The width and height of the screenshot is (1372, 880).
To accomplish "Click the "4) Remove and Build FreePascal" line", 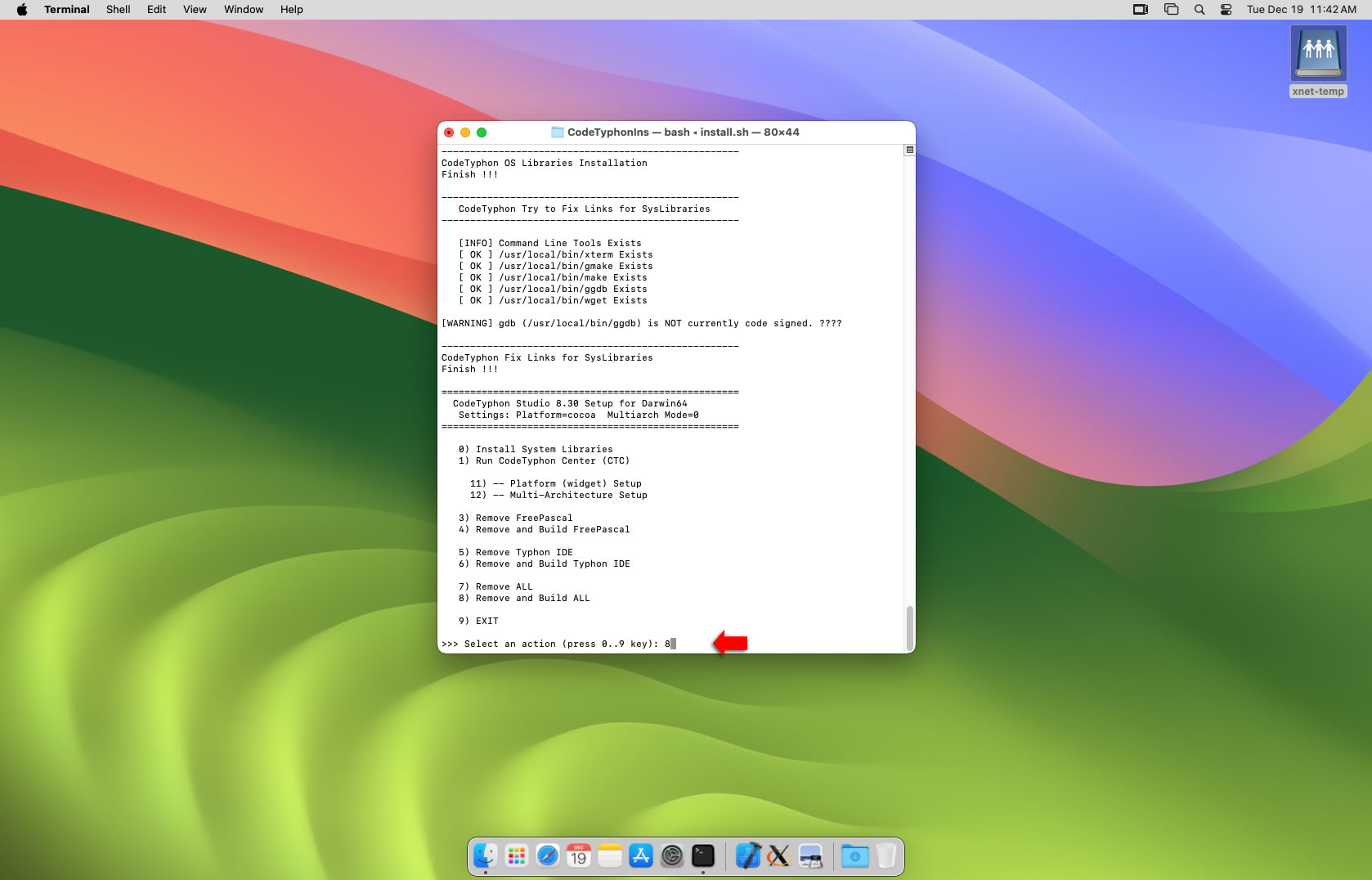I will (x=544, y=530).
